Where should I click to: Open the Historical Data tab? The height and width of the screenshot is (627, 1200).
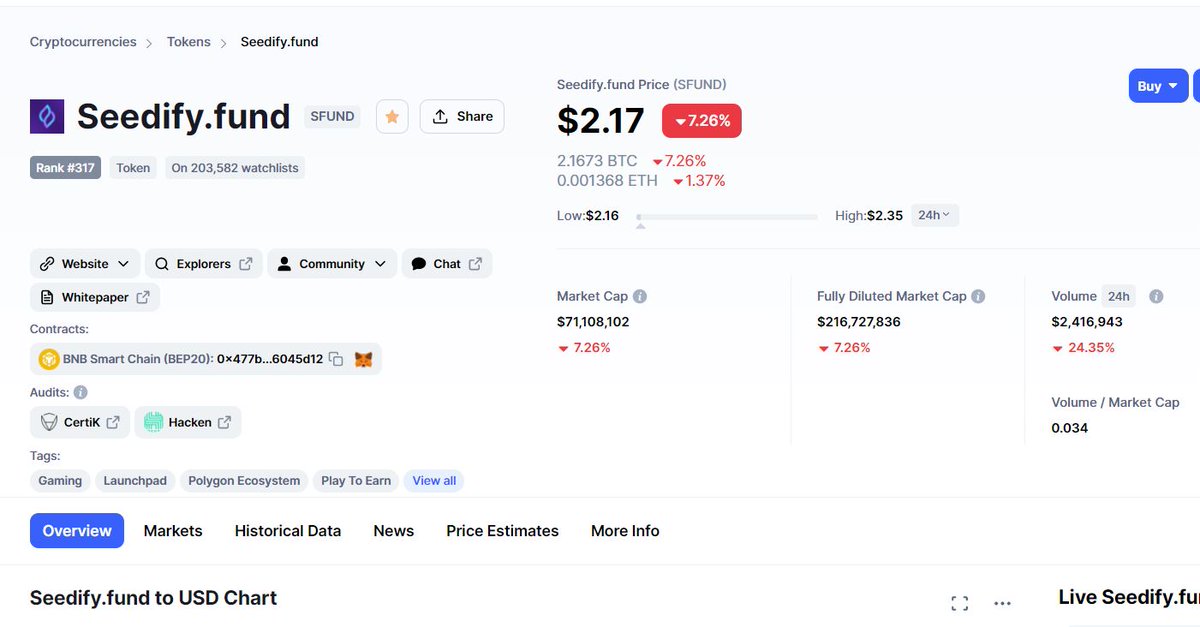[x=288, y=531]
